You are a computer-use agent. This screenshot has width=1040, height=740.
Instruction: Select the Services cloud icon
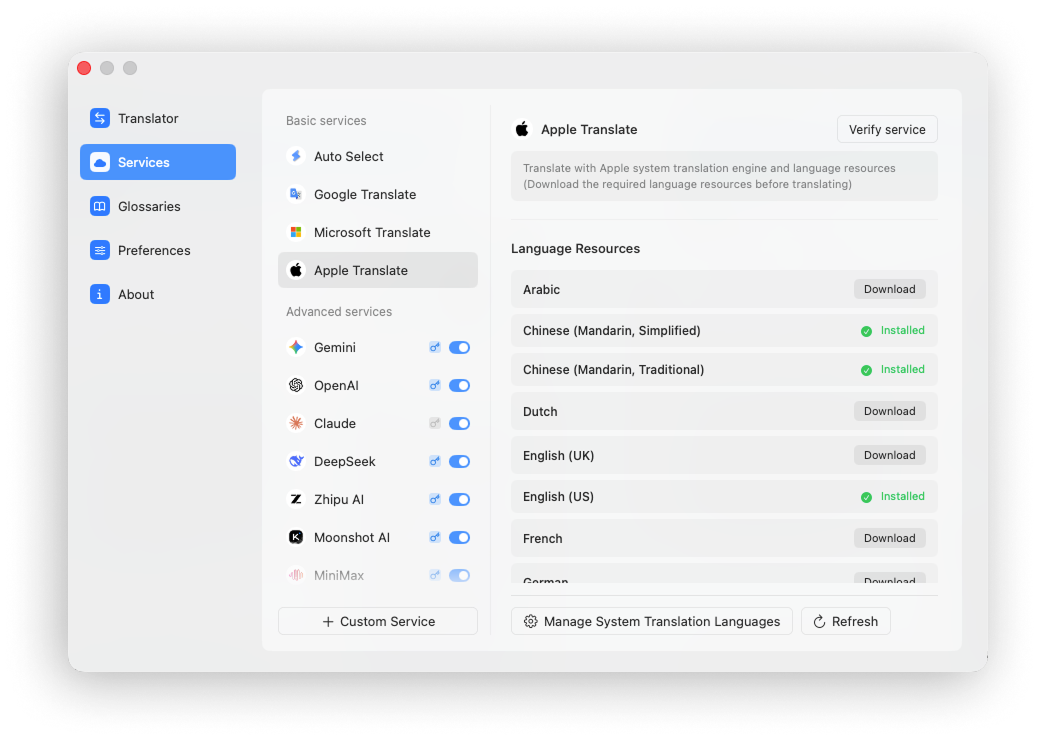pos(99,162)
